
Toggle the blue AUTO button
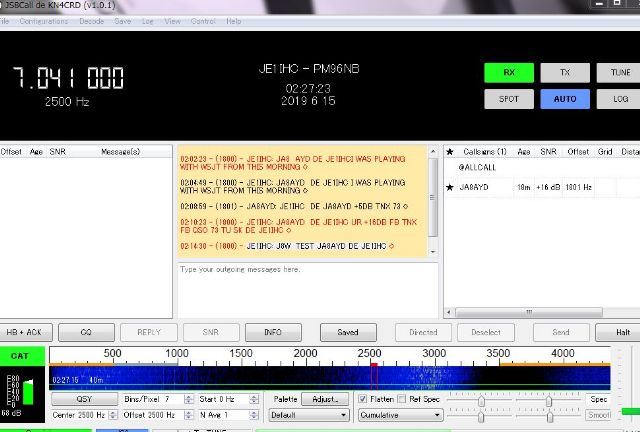point(565,99)
